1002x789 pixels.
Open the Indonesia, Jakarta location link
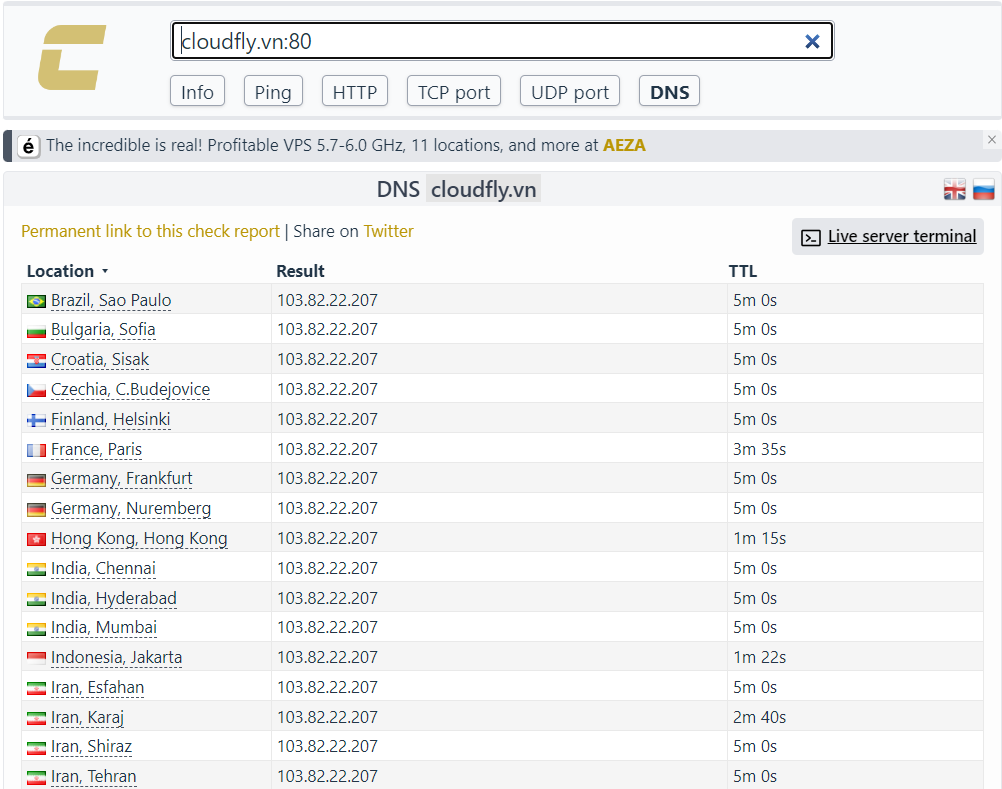click(x=116, y=657)
